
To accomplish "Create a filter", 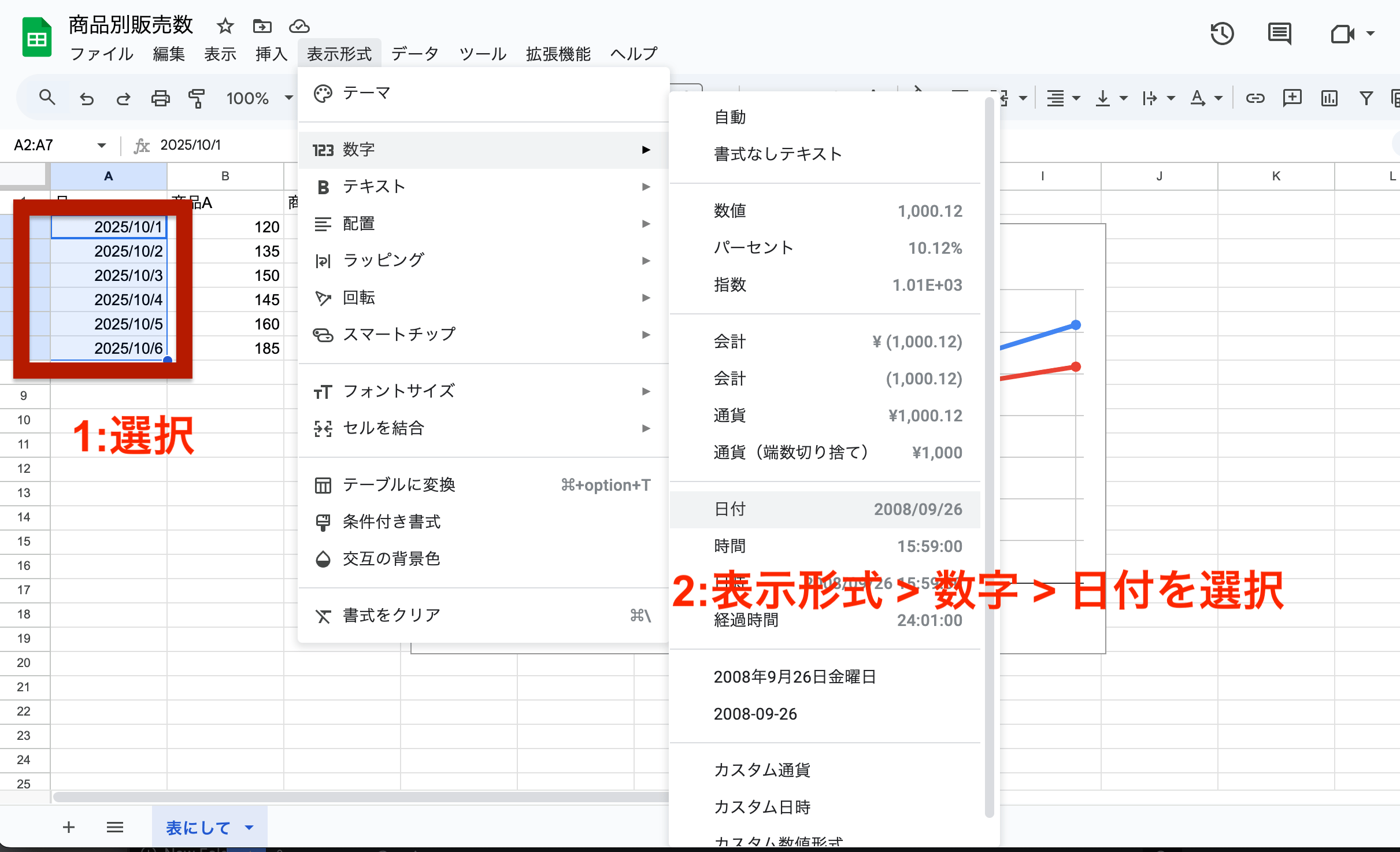I will pos(1365,98).
